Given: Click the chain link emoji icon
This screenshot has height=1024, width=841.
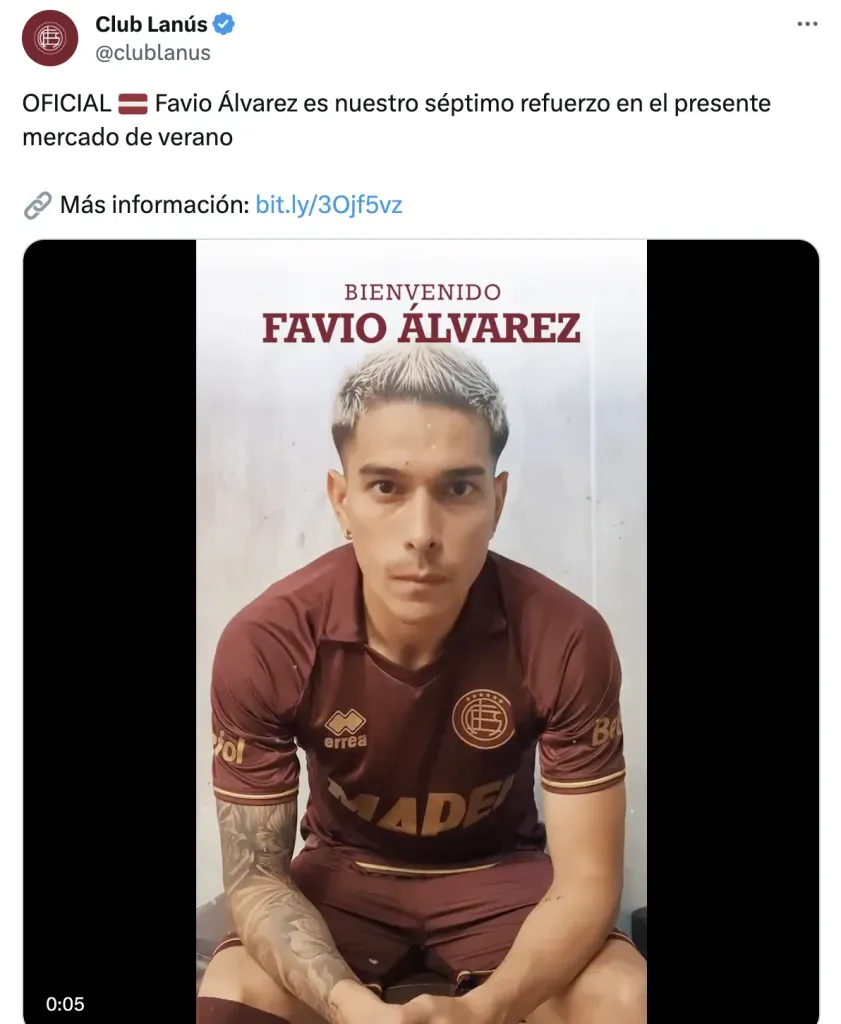Looking at the screenshot, I should pyautogui.click(x=37, y=205).
